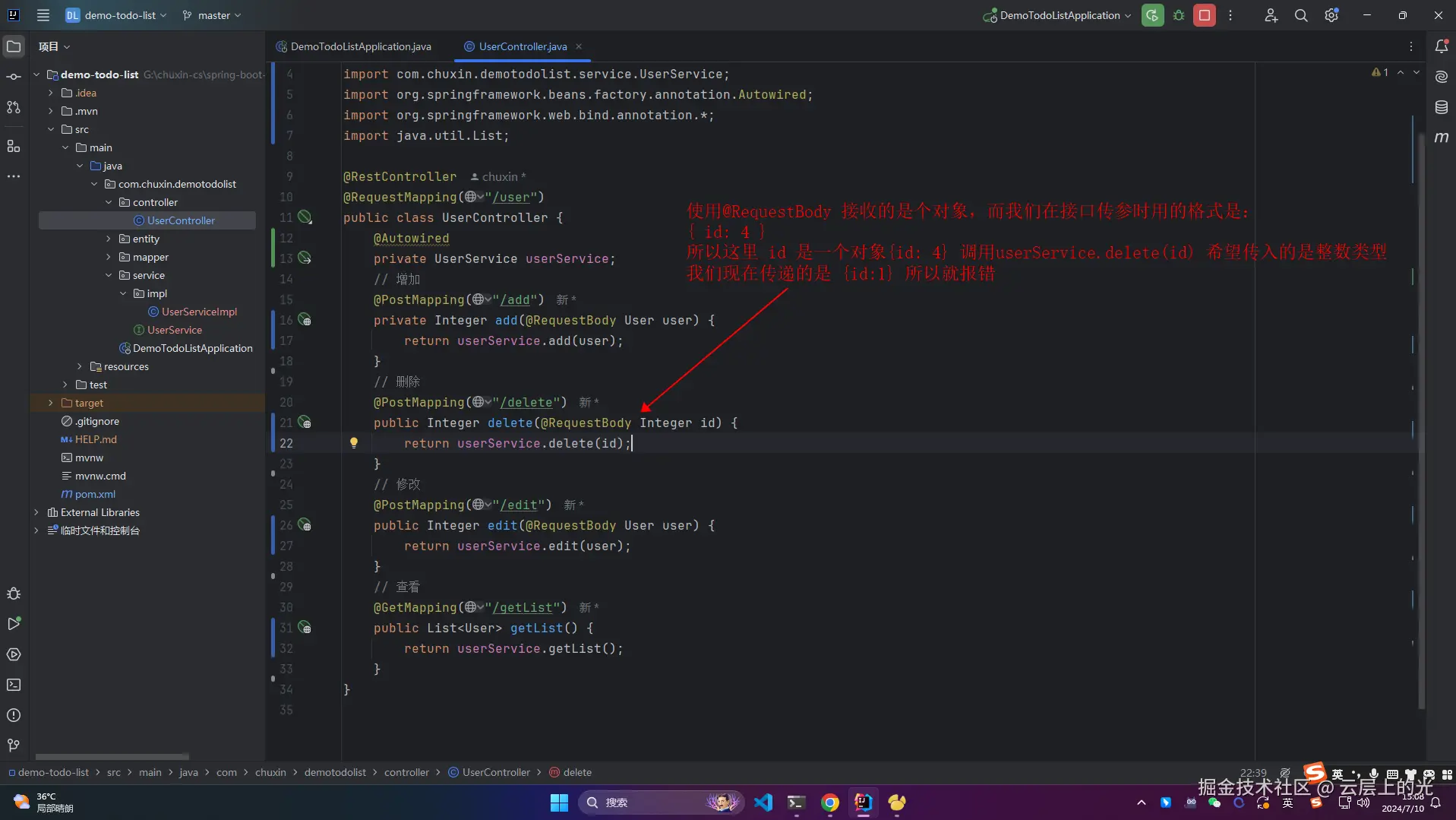Open the master branch dropdown
The width and height of the screenshot is (1456, 820).
pos(212,15)
